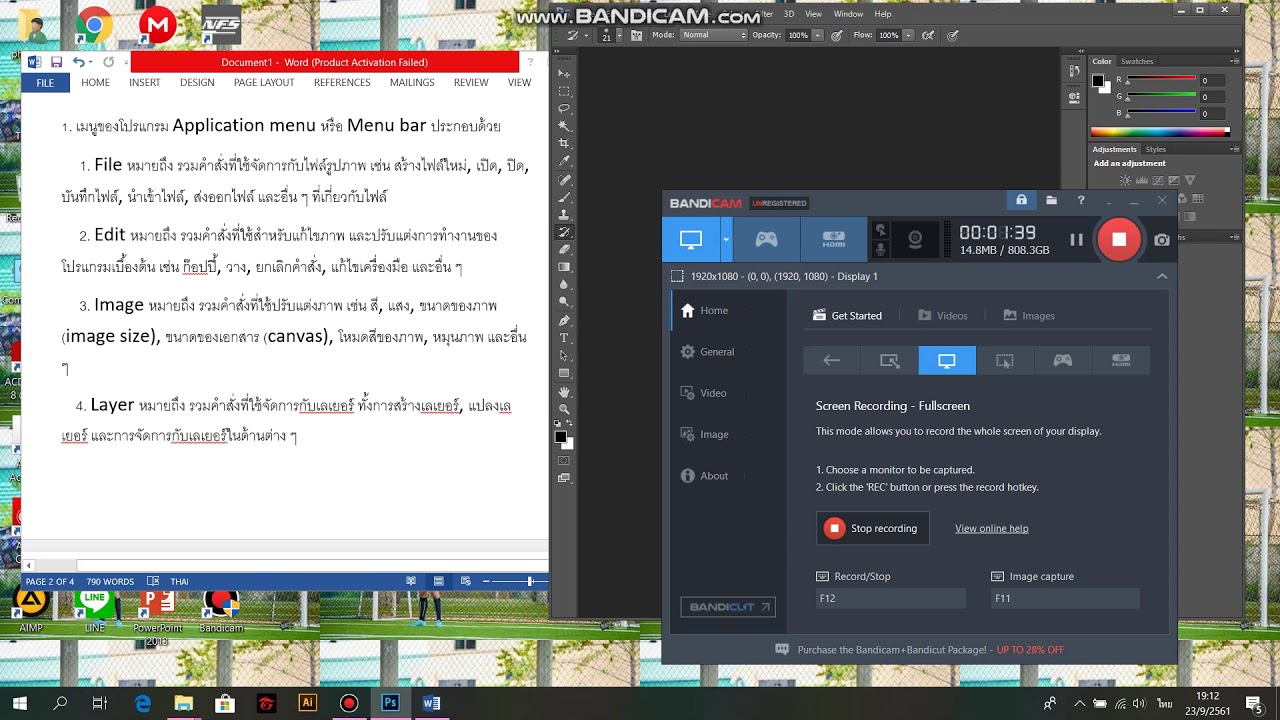Click the Bandicam lock icon
Image resolution: width=1280 pixels, height=720 pixels.
1021,200
